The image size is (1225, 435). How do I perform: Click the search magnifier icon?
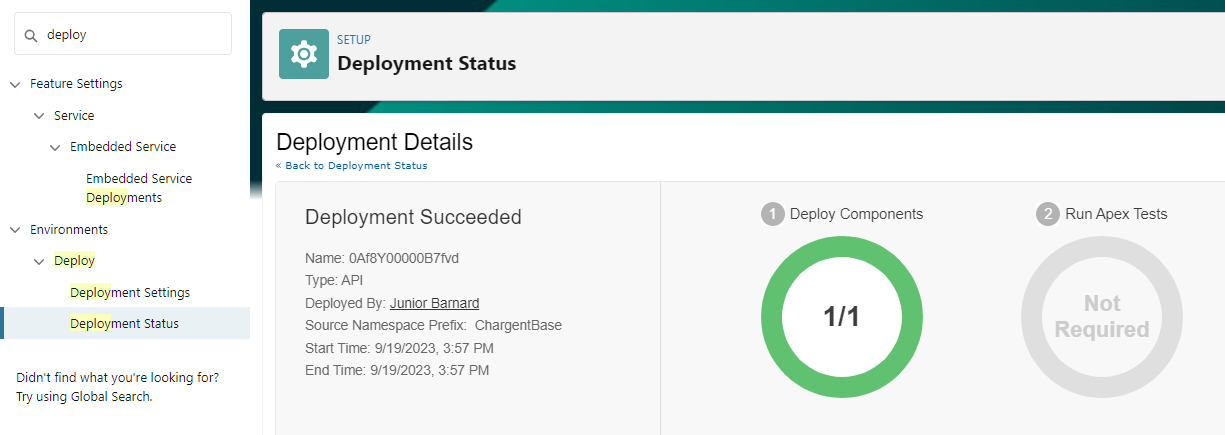coord(31,35)
